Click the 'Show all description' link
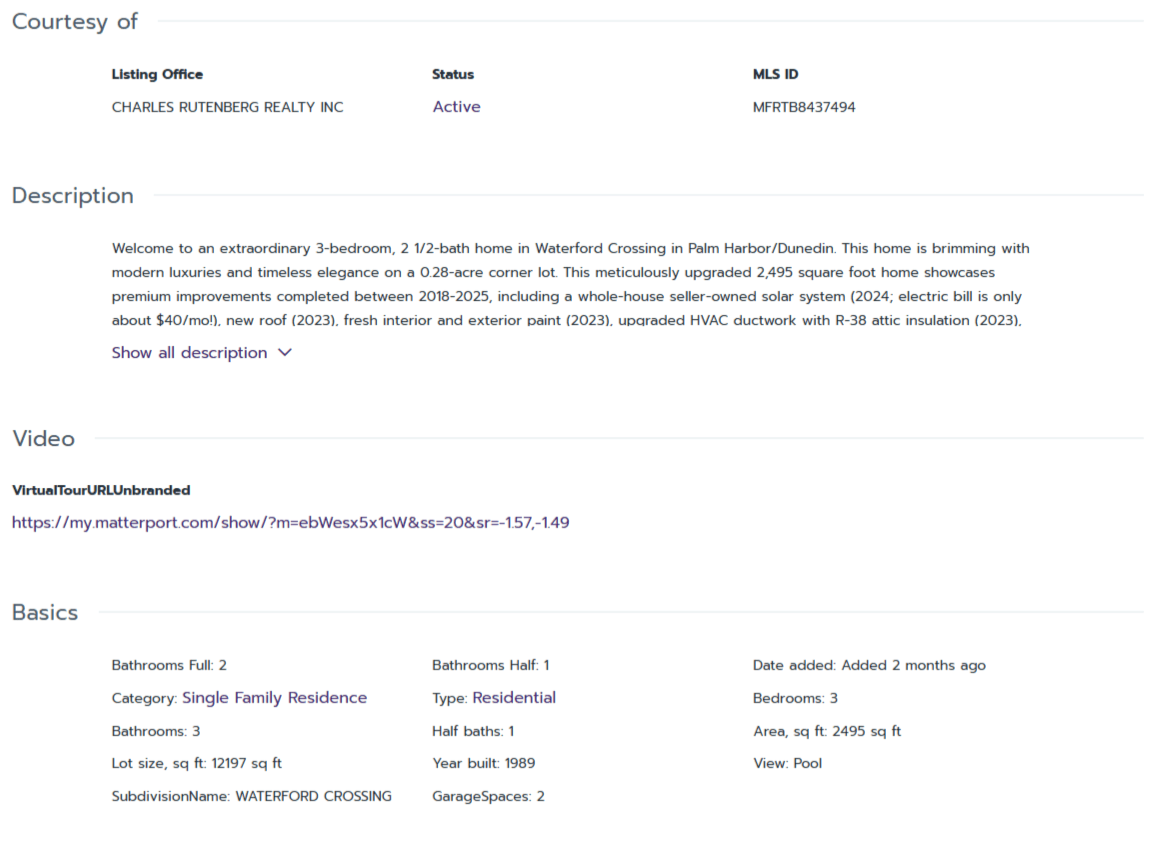Screen dimensions: 1151x842 click(x=190, y=353)
